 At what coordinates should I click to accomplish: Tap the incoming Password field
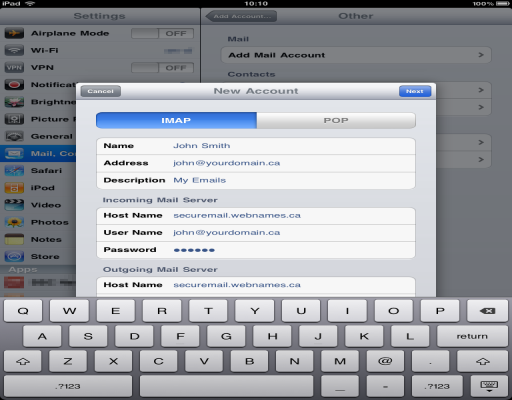coord(256,250)
